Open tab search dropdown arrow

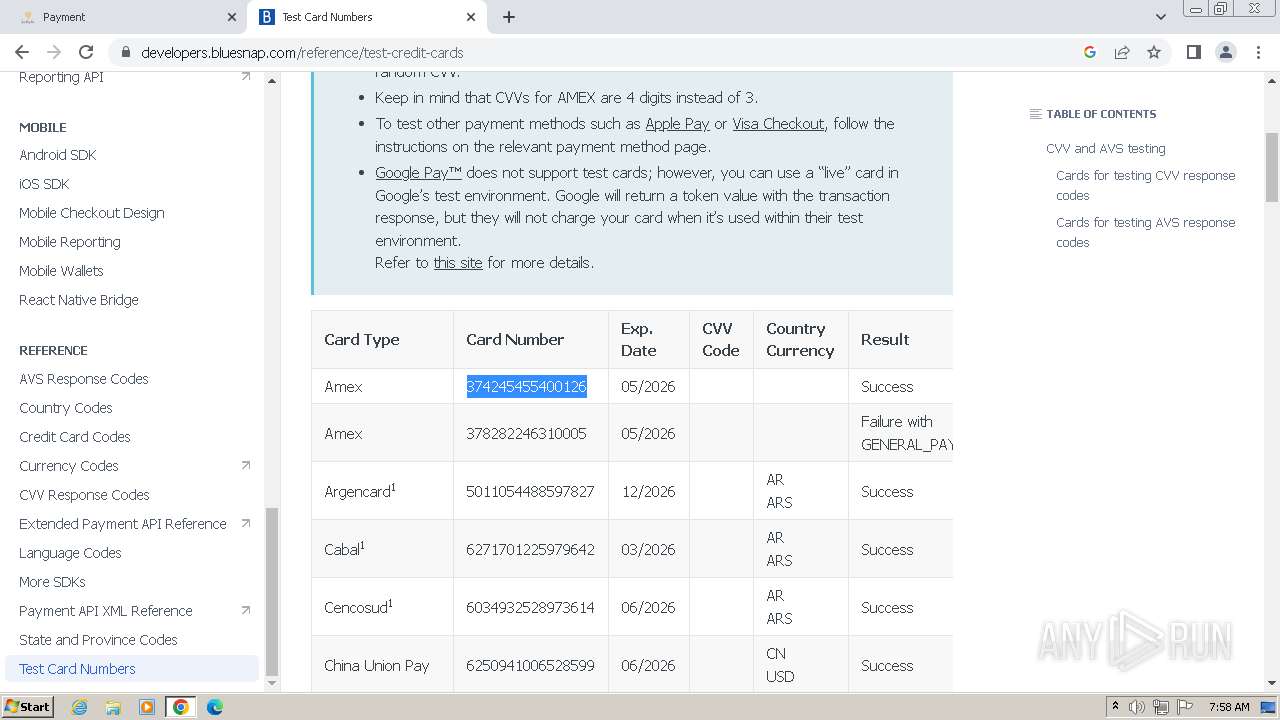(x=1160, y=17)
